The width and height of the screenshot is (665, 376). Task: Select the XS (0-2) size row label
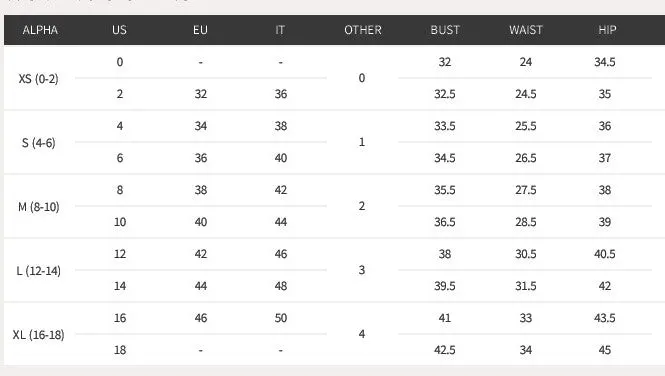pos(39,79)
